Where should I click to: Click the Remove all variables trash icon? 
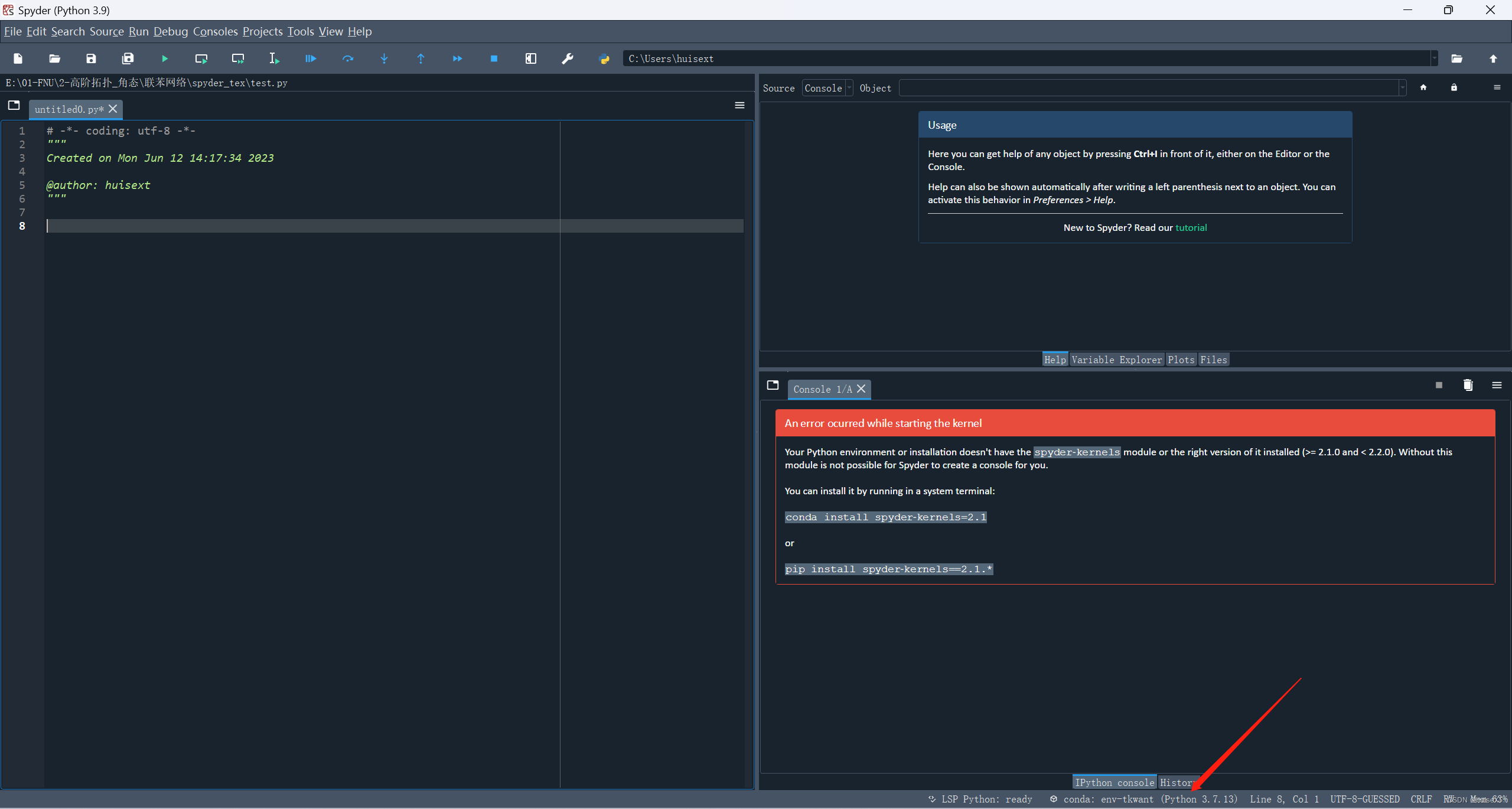(1468, 385)
